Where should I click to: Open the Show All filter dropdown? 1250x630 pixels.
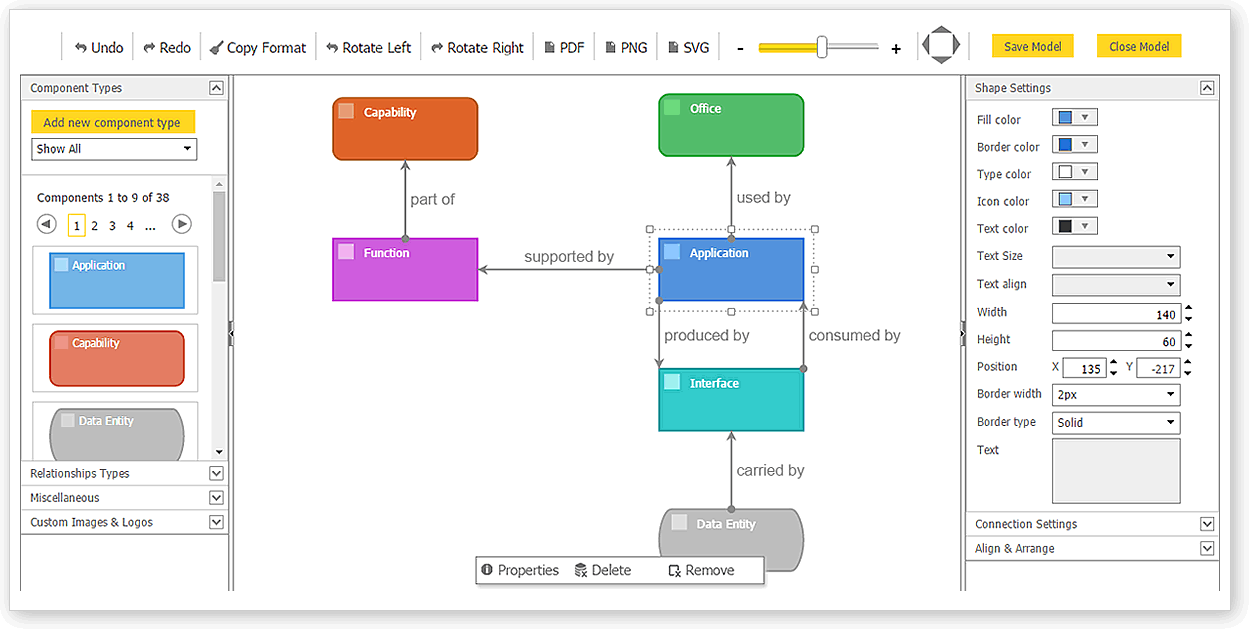tap(114, 149)
